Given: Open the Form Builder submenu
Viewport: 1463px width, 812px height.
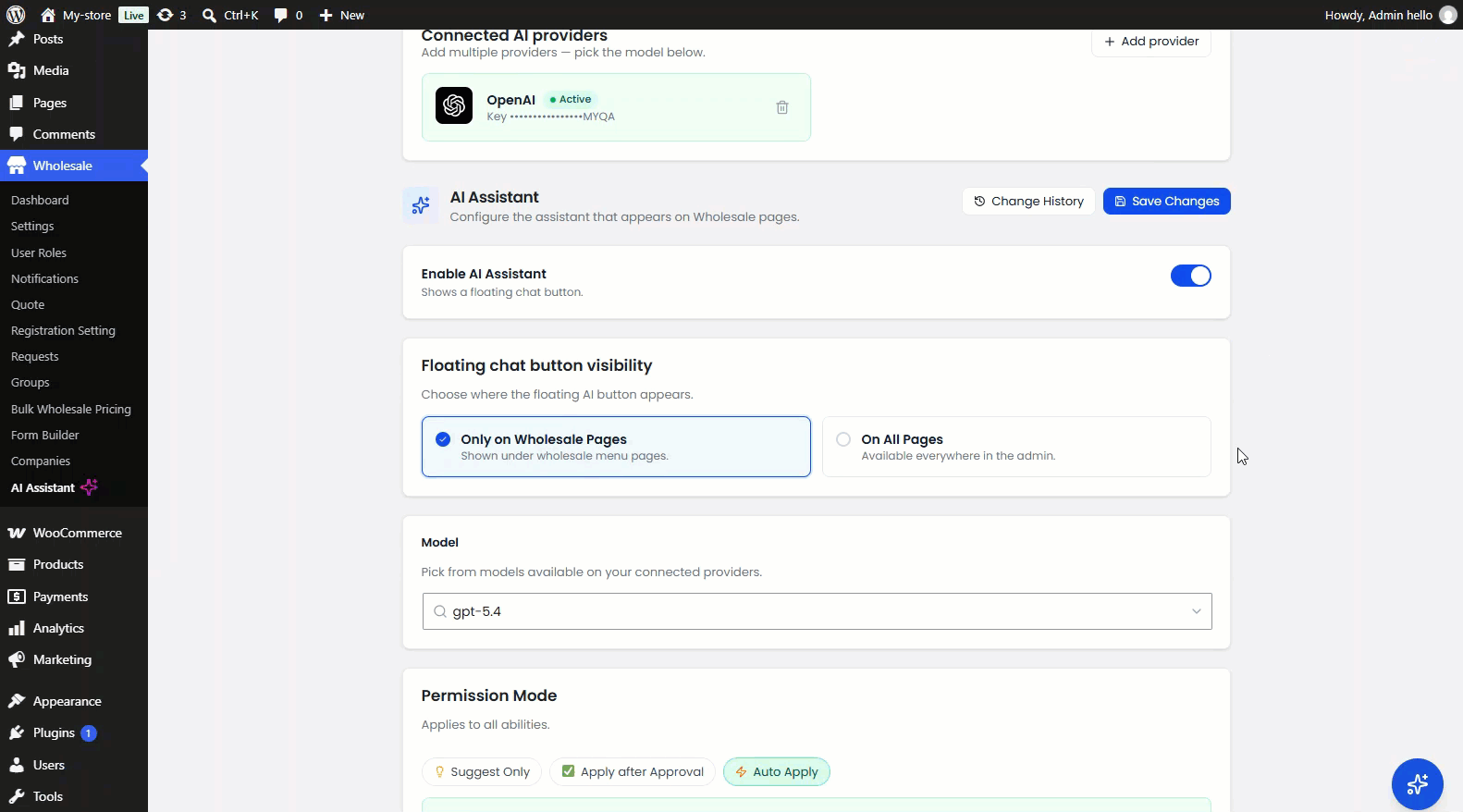Looking at the screenshot, I should 45,435.
